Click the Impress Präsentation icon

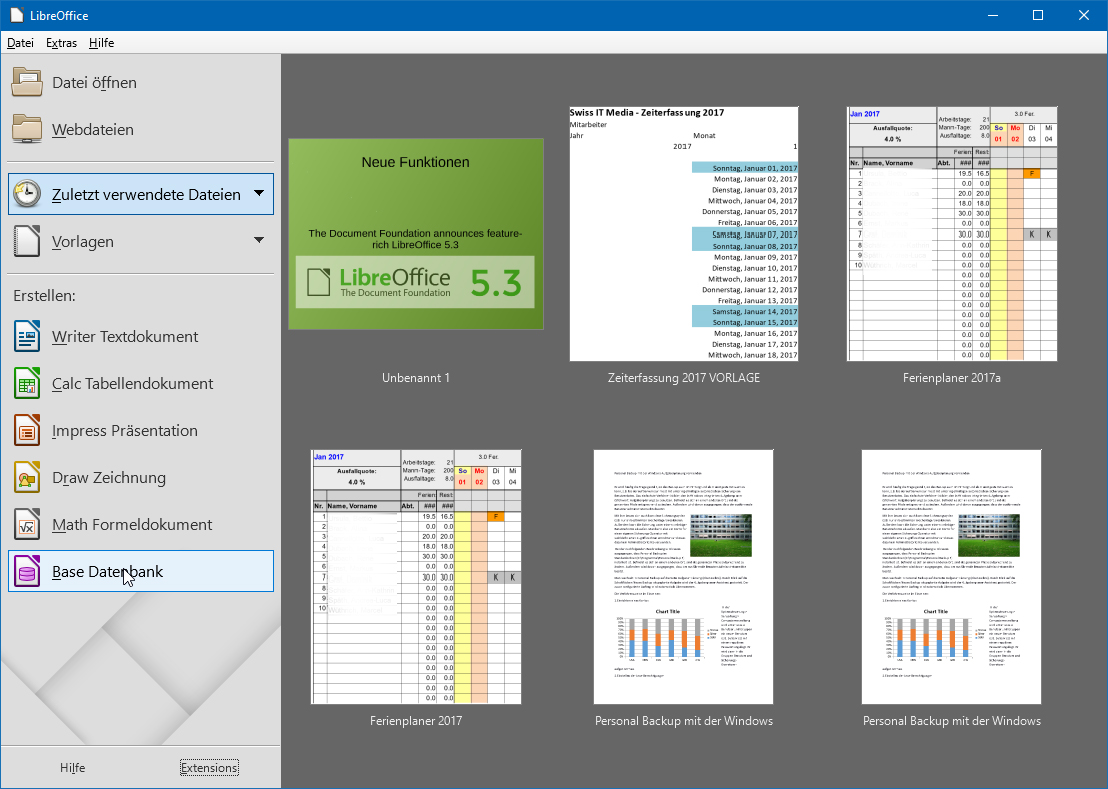[x=27, y=430]
